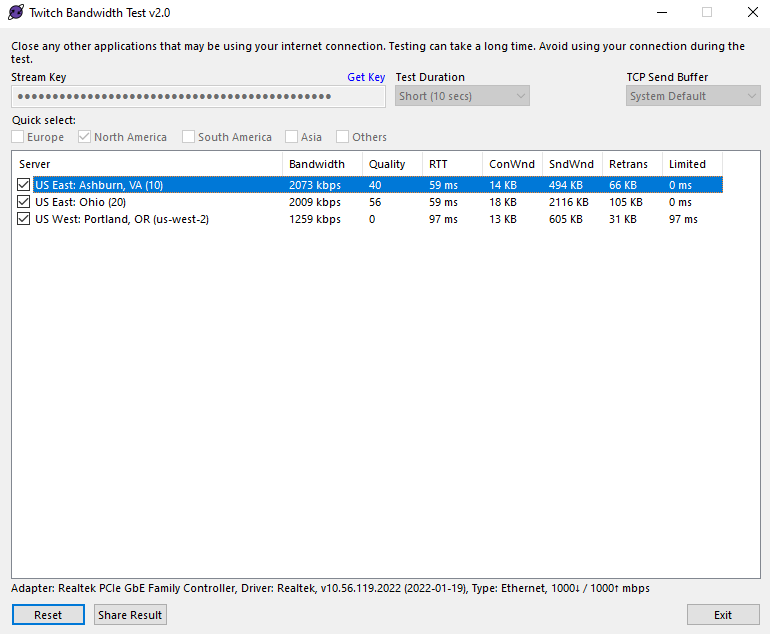The image size is (770, 634).
Task: Click the 14 KB ConWnd value
Action: click(503, 185)
